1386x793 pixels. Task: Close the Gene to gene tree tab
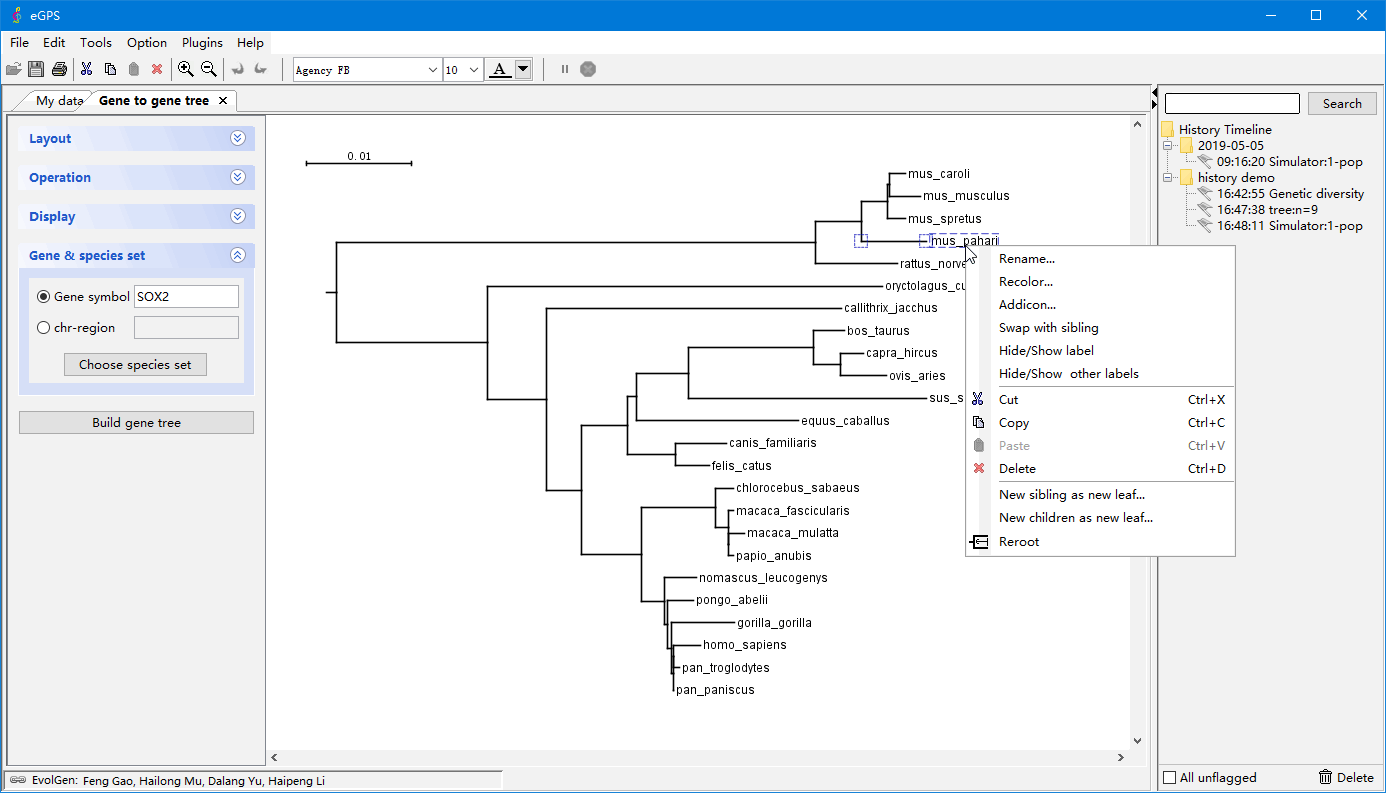coord(223,100)
